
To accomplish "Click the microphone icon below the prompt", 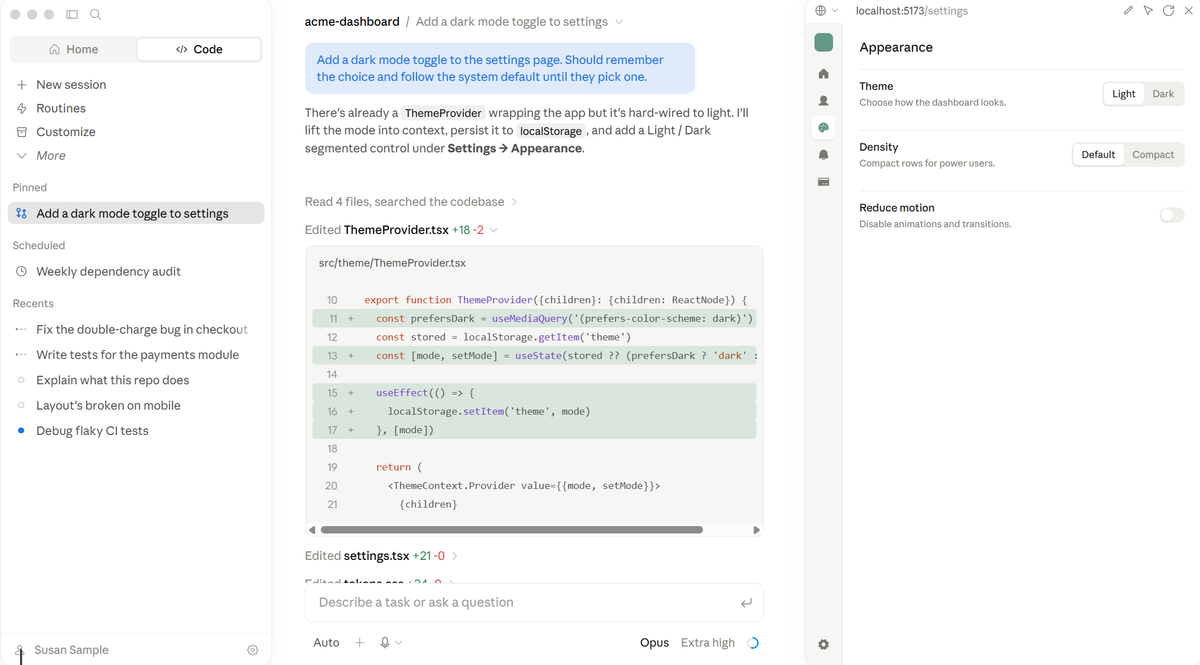I will coord(385,643).
